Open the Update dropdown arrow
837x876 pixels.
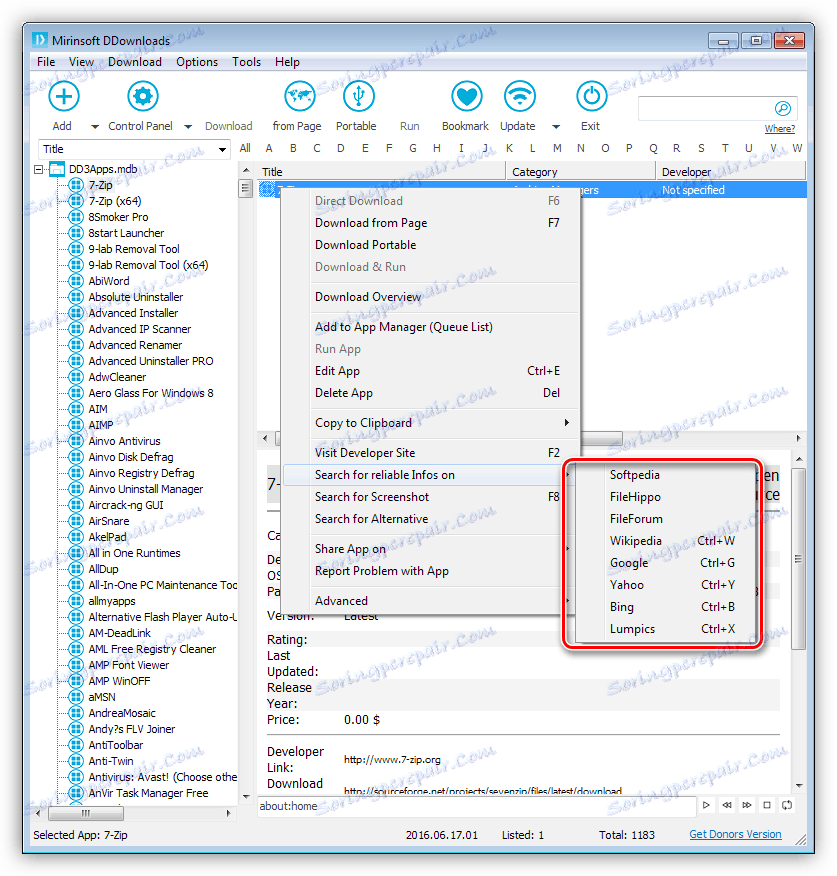point(556,127)
